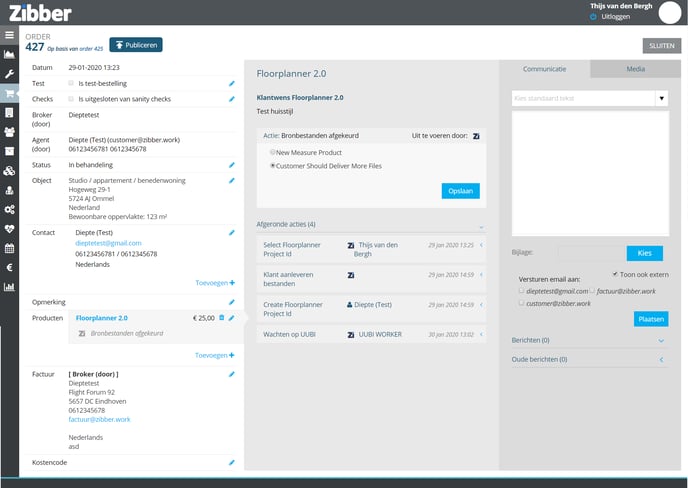Open the 'Kies standaard tekst' dropdown
Viewport: 688px width, 488px height.
point(661,99)
